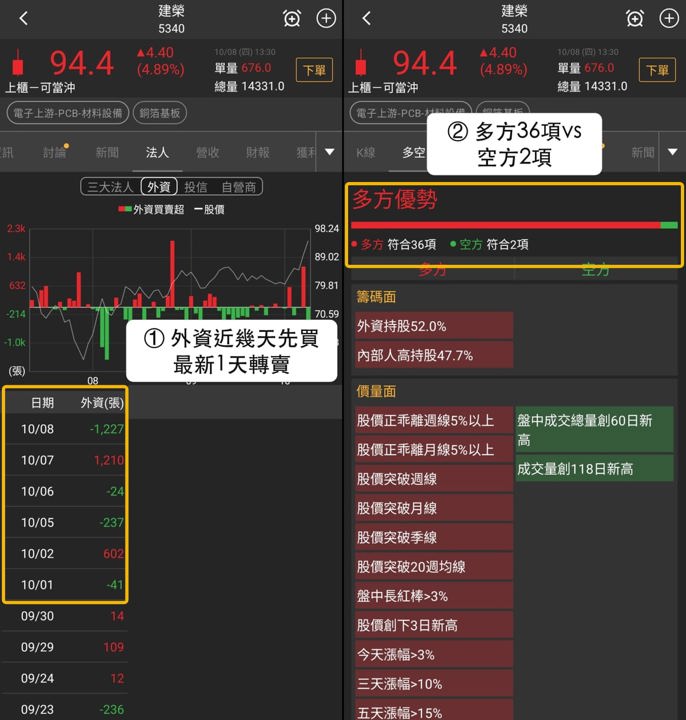Viewport: 686px width, 720px height.
Task: Tap the 日期 column header
Action: (42, 403)
